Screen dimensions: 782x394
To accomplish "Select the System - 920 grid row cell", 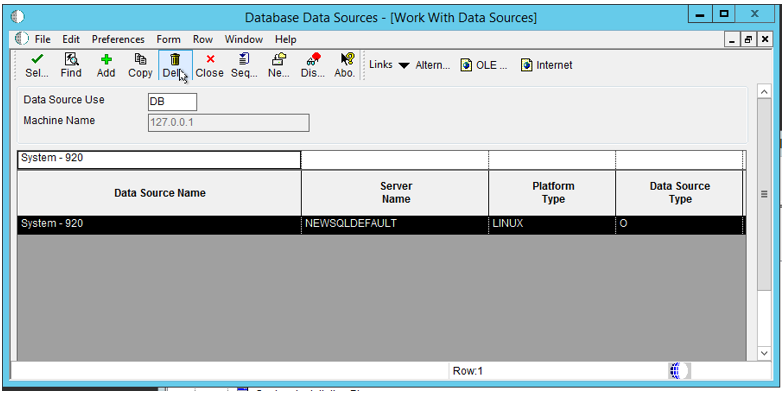I will (x=159, y=224).
